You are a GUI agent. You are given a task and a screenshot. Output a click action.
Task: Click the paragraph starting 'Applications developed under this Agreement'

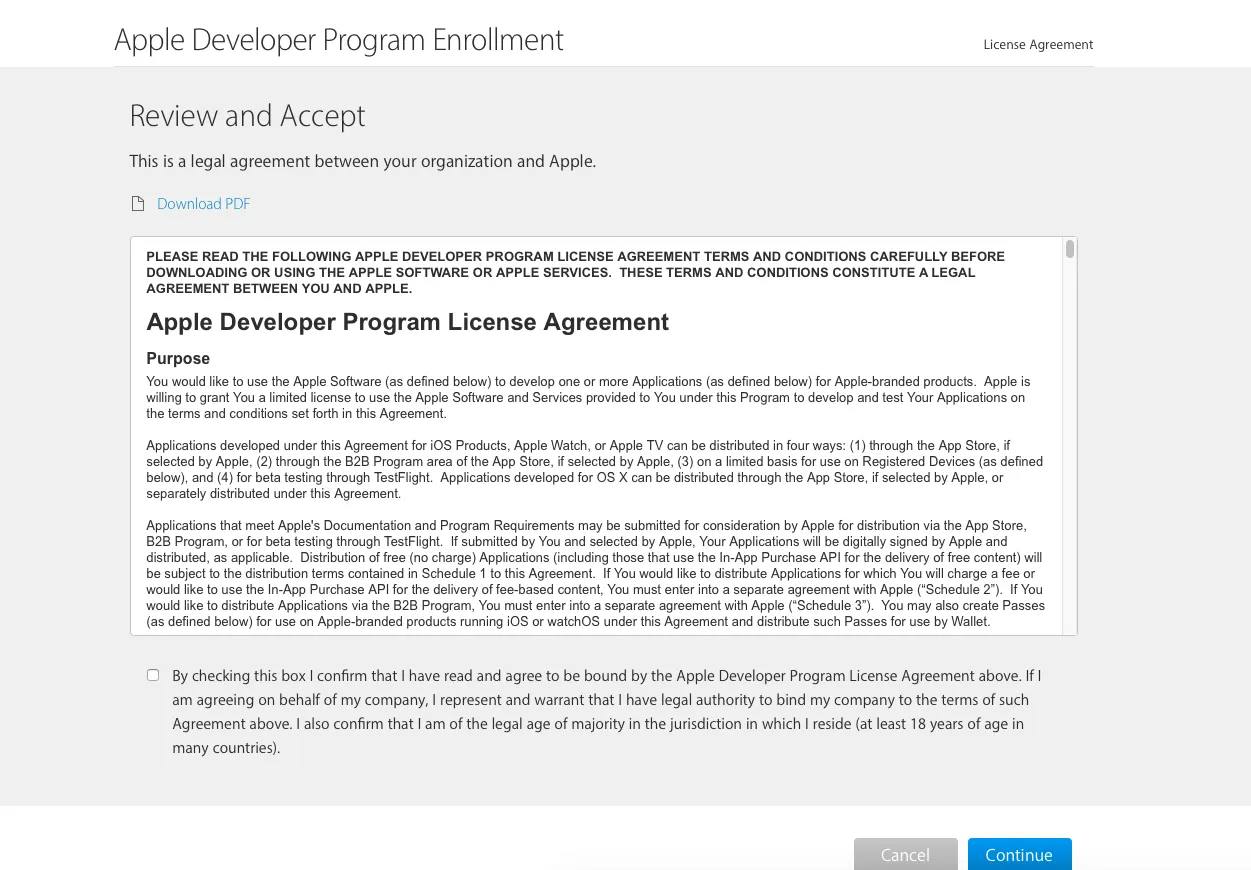[594, 469]
